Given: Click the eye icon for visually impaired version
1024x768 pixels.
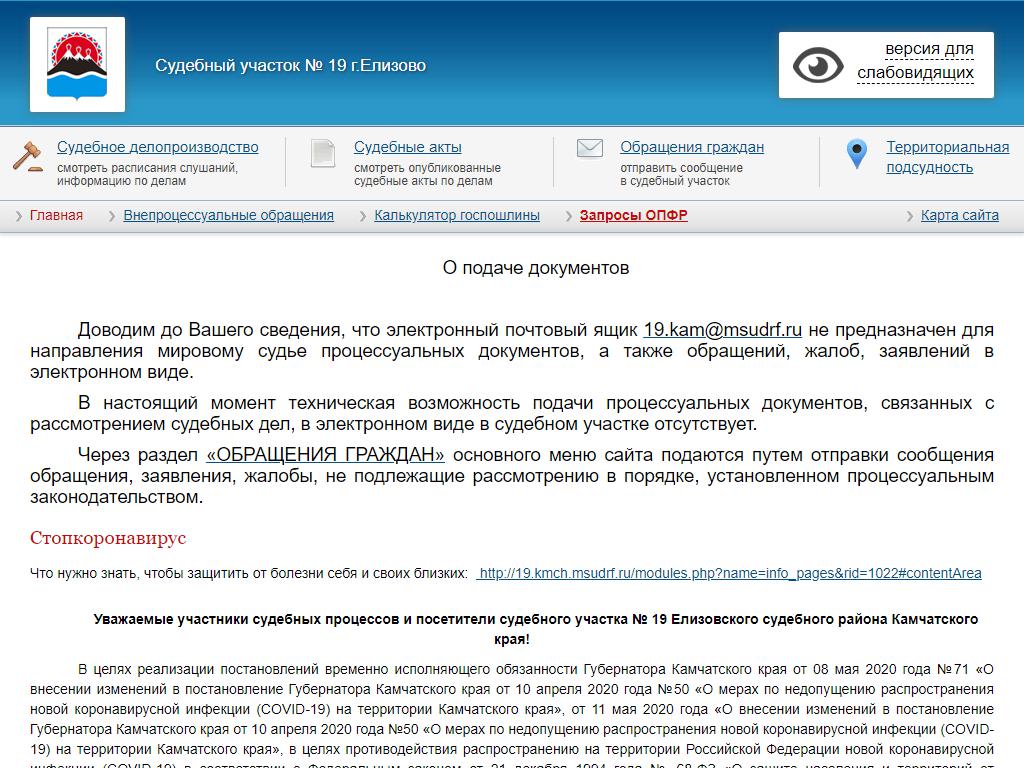Looking at the screenshot, I should coord(818,66).
